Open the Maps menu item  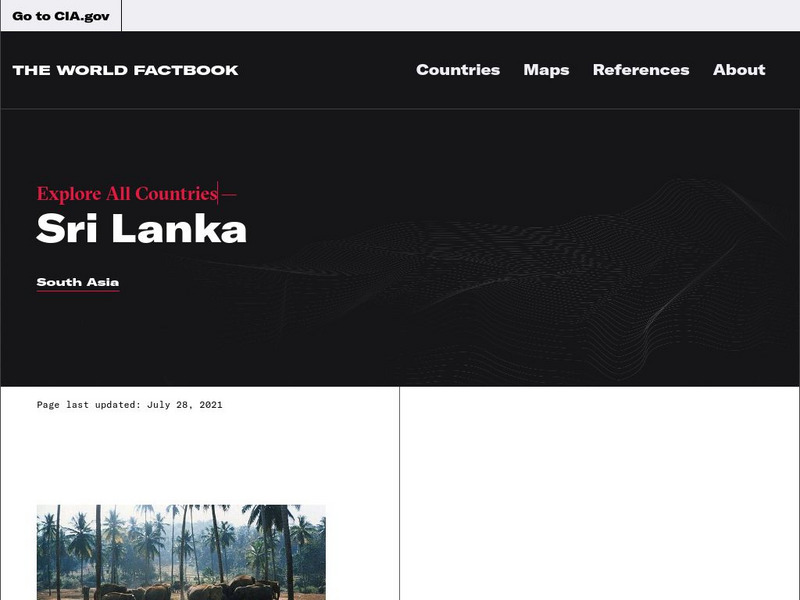click(x=546, y=70)
